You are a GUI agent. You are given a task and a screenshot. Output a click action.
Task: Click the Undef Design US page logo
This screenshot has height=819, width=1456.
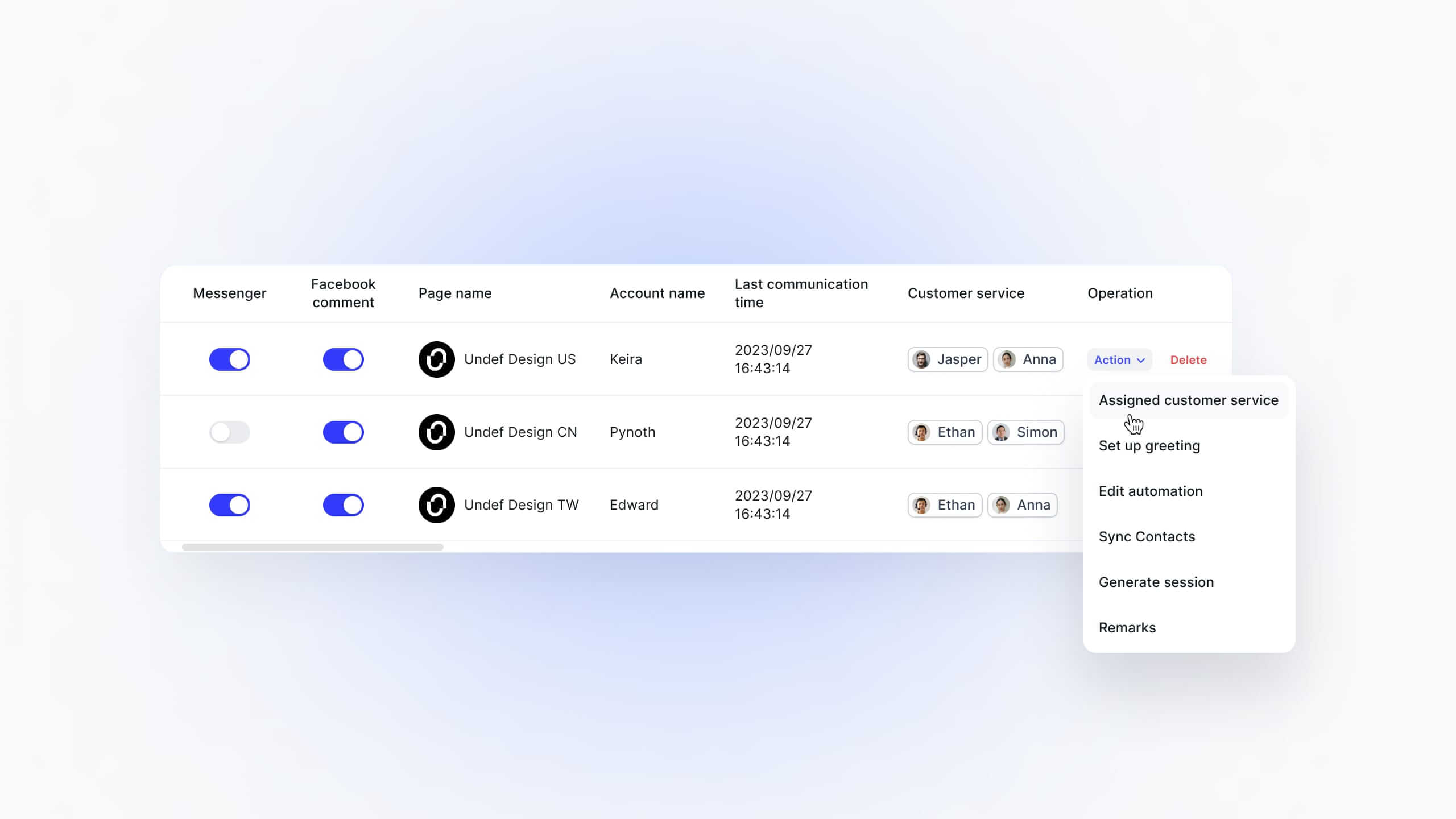pos(436,359)
